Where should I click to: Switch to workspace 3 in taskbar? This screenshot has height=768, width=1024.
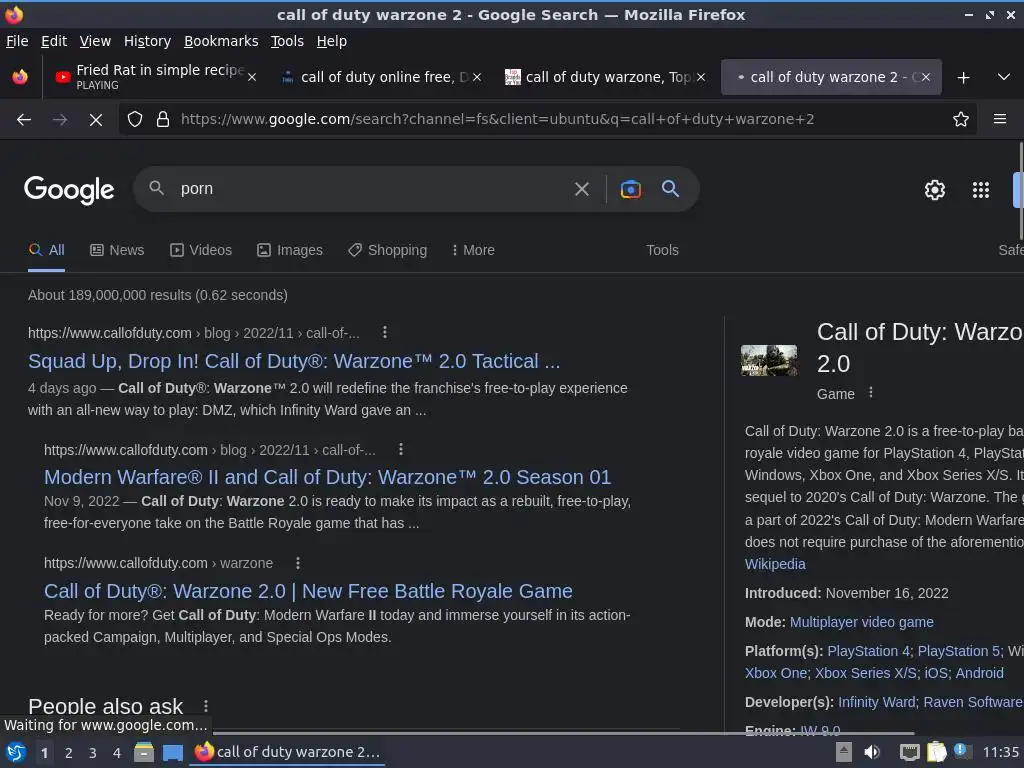[93, 753]
